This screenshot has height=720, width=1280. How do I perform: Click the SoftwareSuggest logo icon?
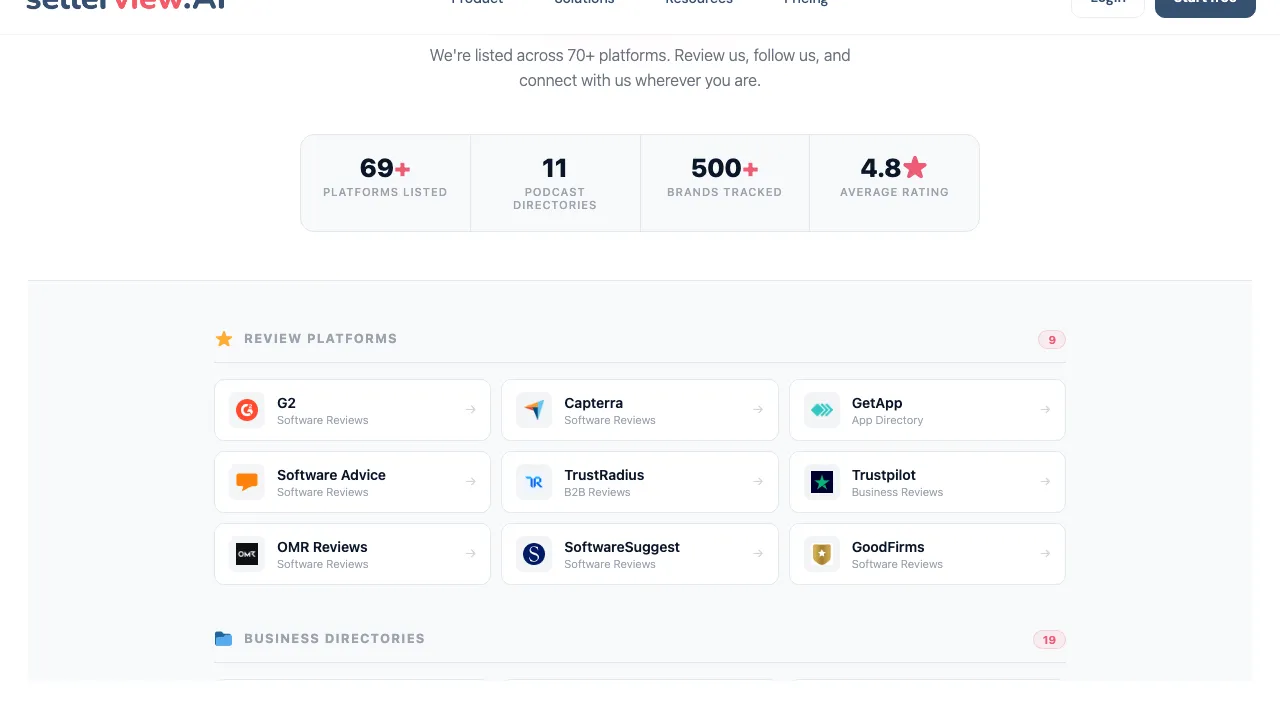(534, 554)
